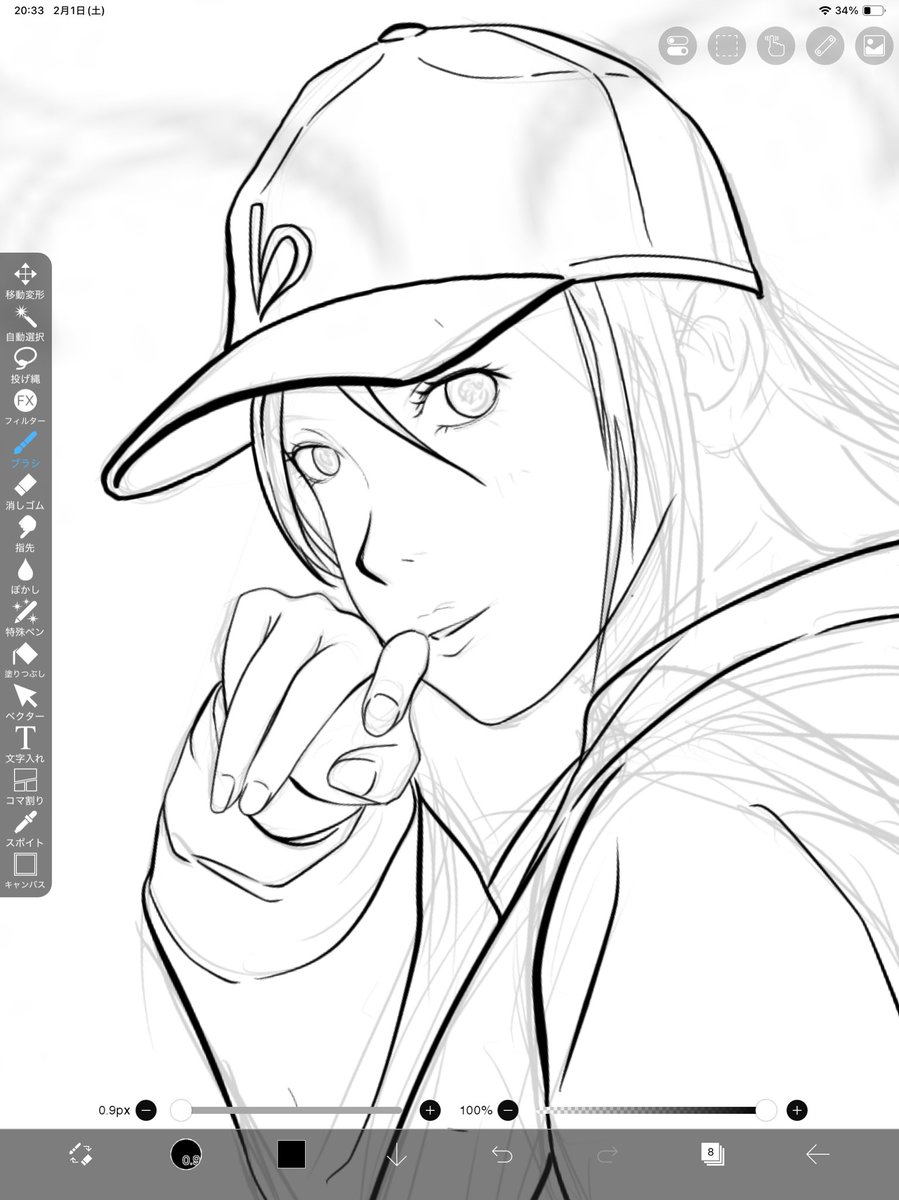Open brush settings 0.9 circle
The width and height of the screenshot is (899, 1200).
[186, 1154]
